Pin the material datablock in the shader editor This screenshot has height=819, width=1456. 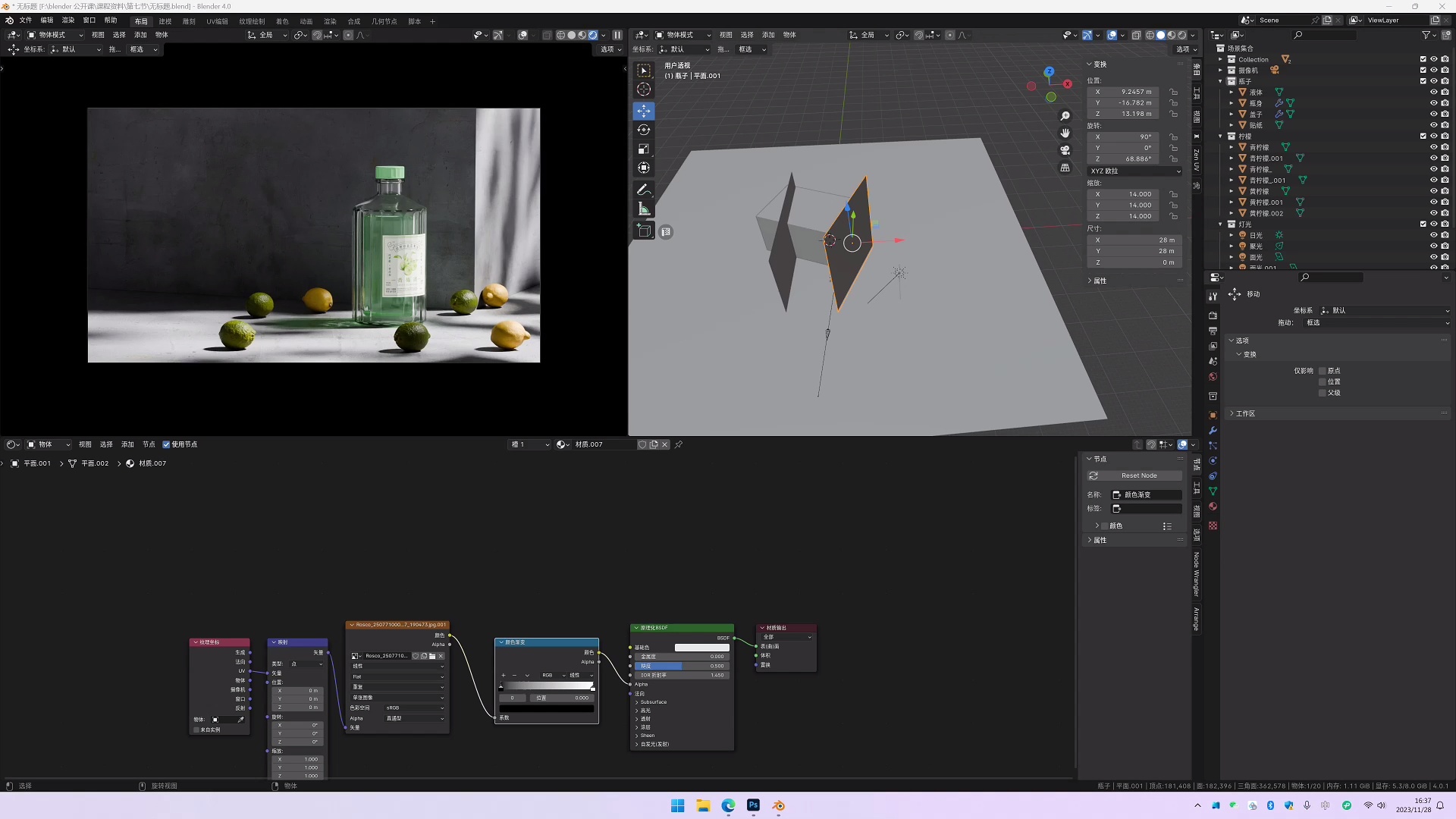[x=679, y=444]
